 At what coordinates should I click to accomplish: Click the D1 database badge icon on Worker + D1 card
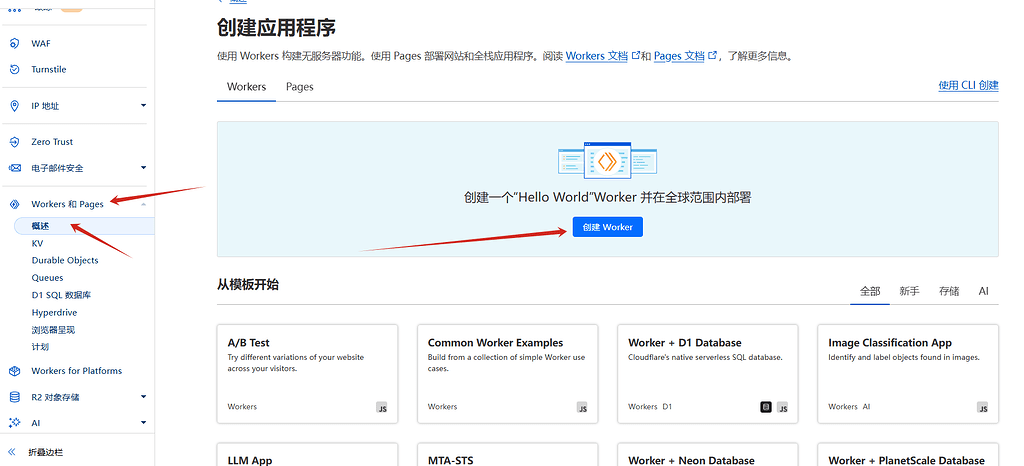coord(766,407)
